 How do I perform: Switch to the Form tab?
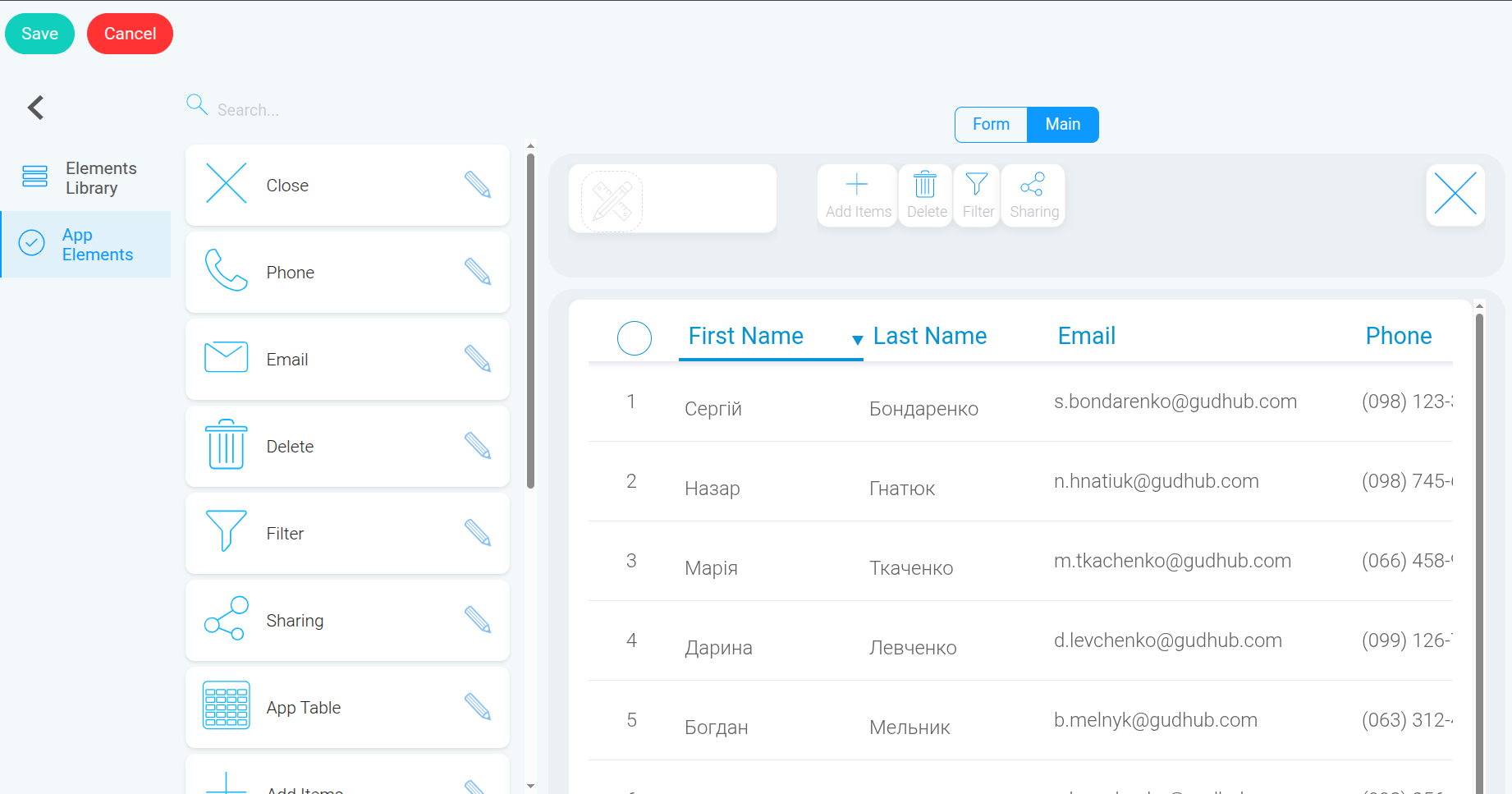(991, 124)
